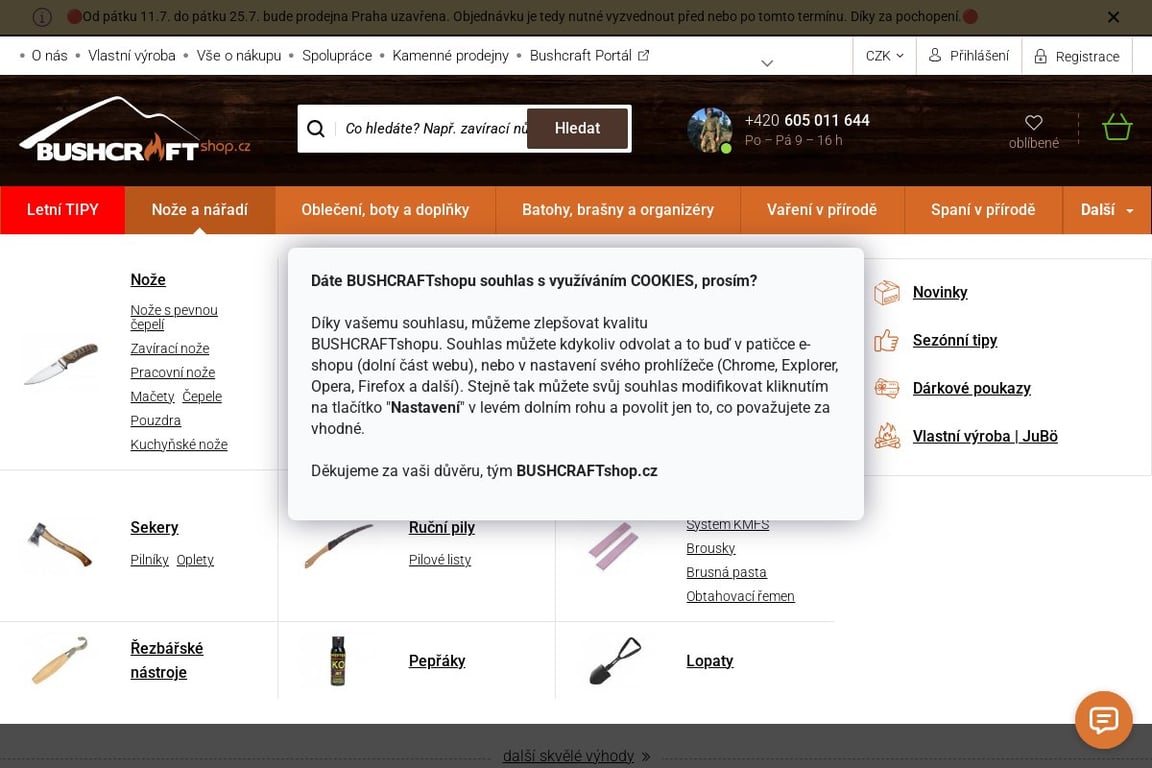The image size is (1152, 768).
Task: Click the knife thumbnail image
Action: [x=61, y=363]
